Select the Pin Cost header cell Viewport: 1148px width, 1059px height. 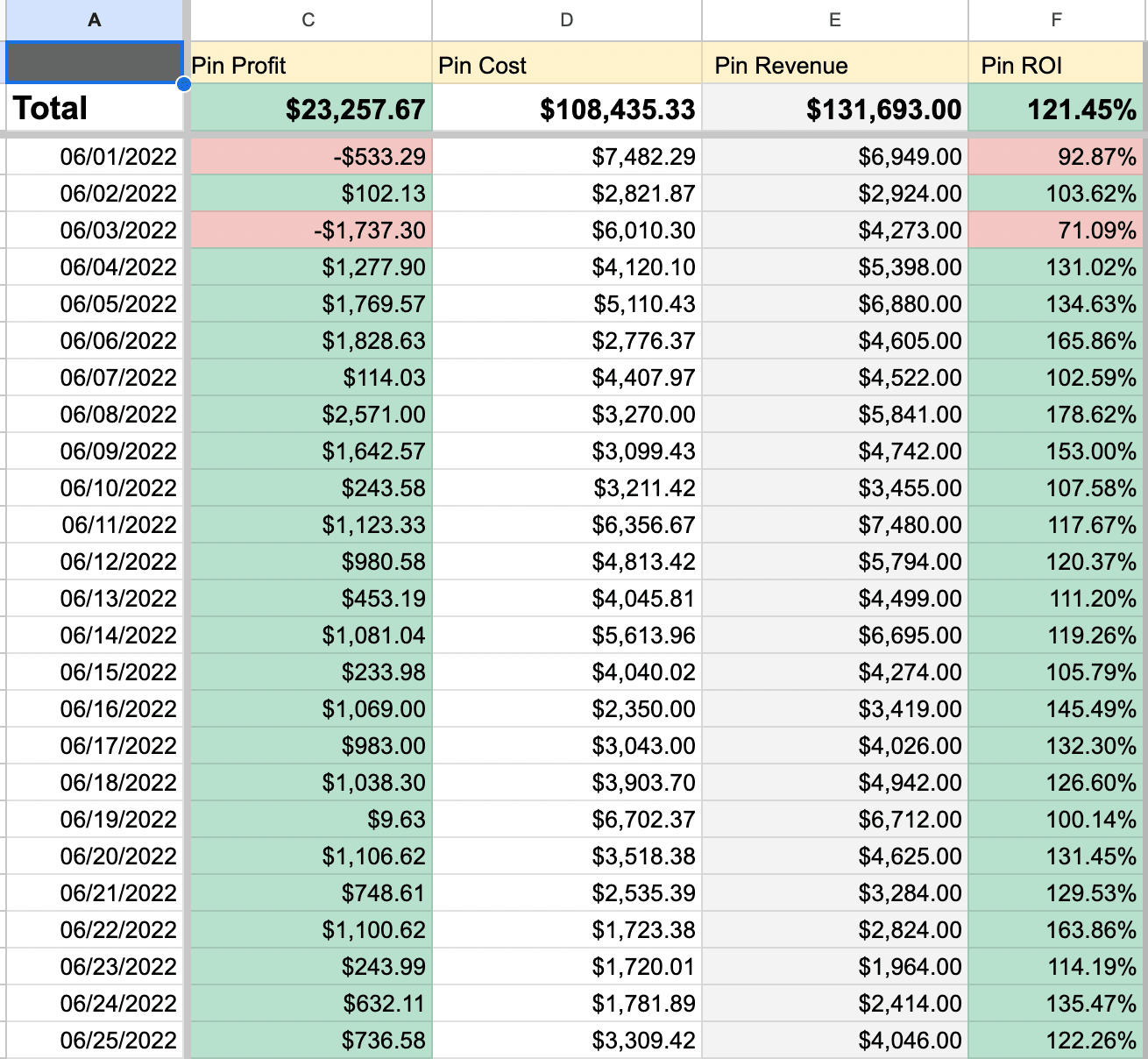(567, 65)
